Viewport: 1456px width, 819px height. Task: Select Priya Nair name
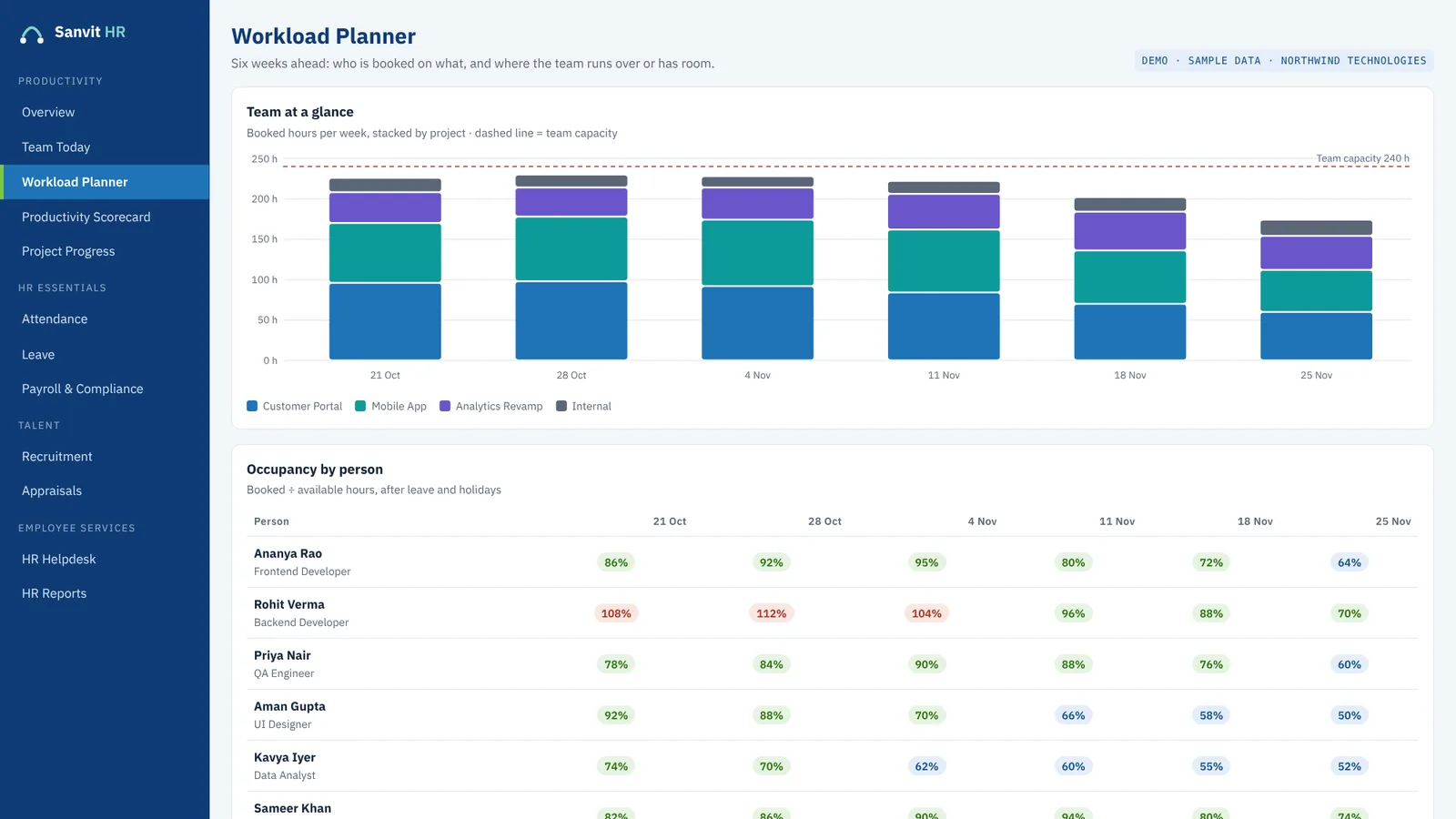pos(282,655)
